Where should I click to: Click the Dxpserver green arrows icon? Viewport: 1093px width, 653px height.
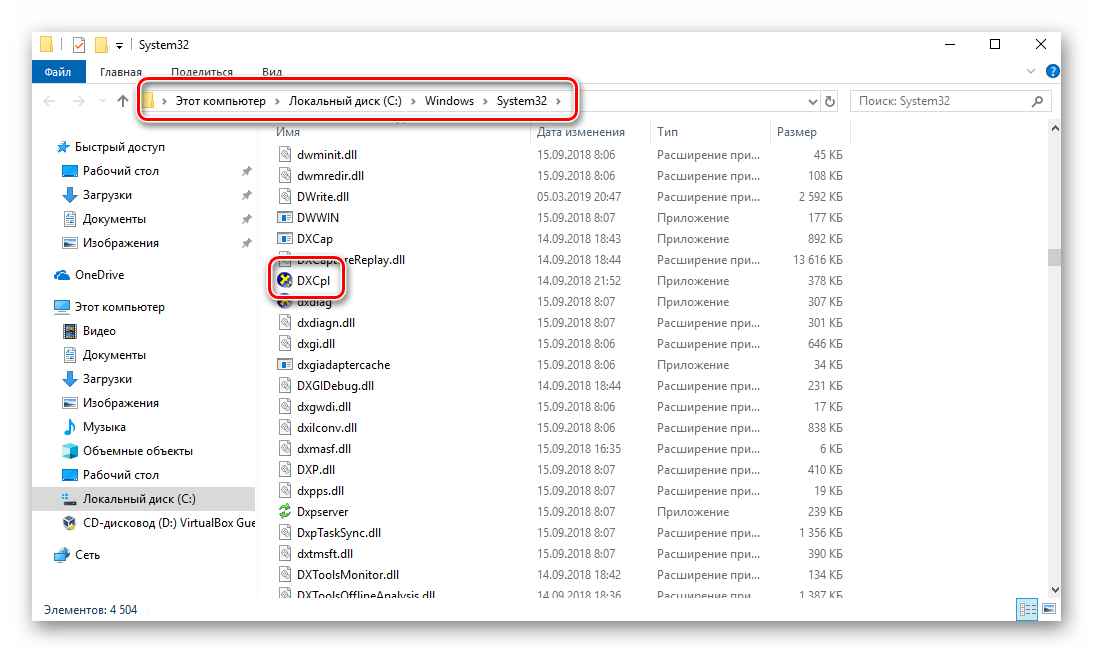284,512
